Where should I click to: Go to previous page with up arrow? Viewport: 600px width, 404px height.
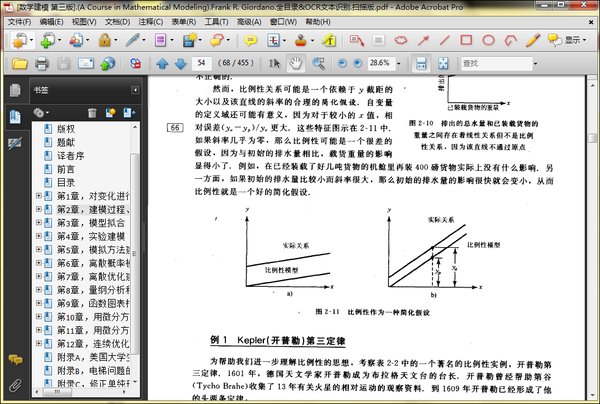(162, 64)
